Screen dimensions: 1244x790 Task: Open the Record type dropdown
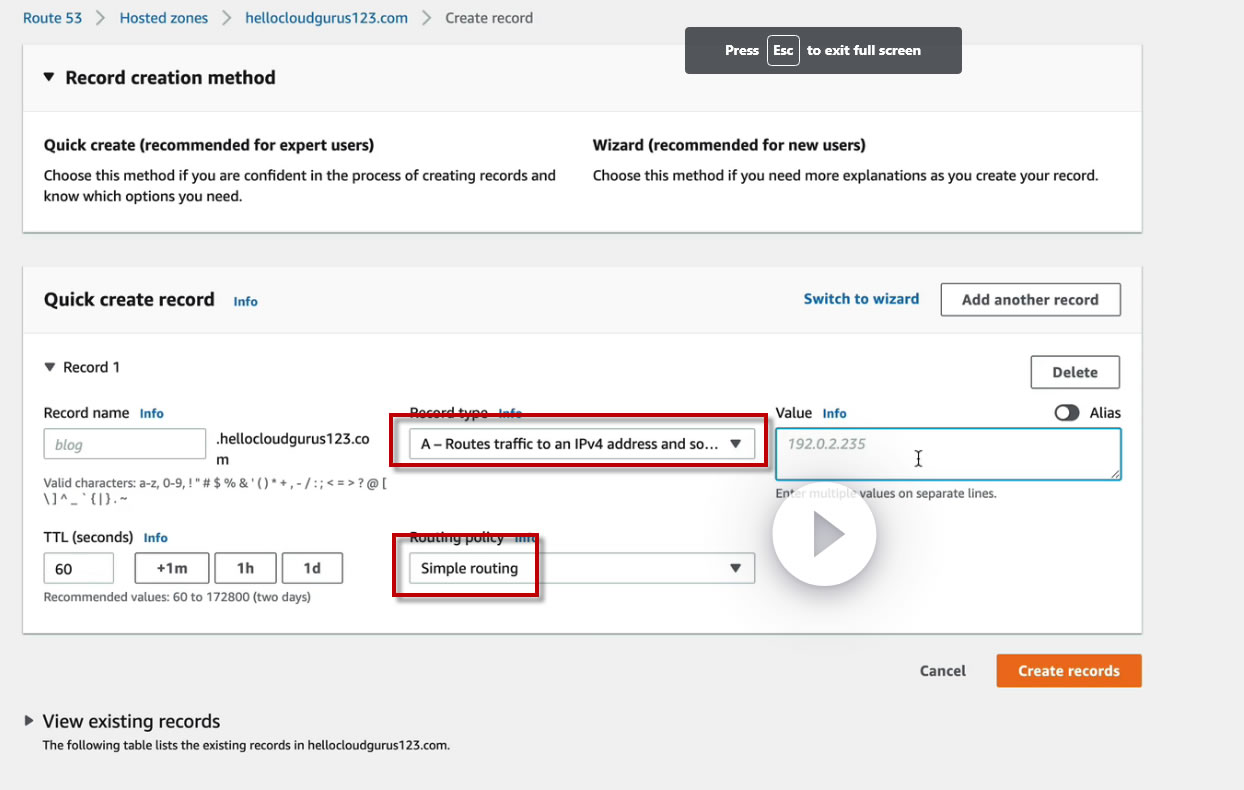point(581,444)
